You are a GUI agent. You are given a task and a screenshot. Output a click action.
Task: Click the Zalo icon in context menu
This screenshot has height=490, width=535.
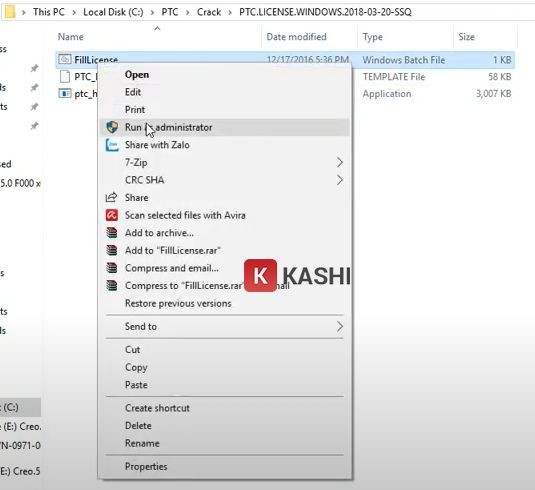pyautogui.click(x=112, y=145)
